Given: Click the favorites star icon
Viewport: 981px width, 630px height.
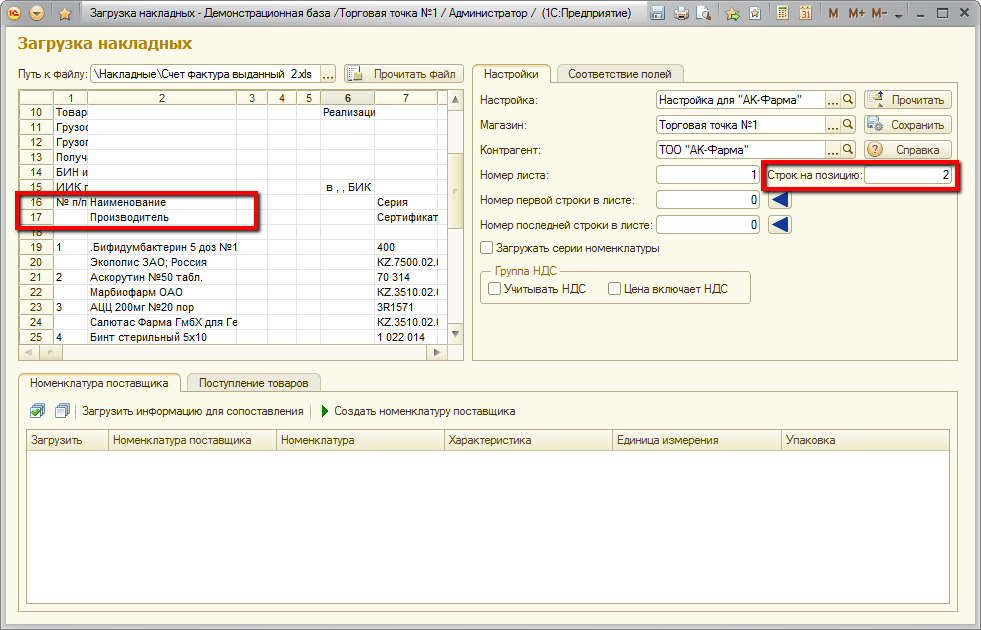Looking at the screenshot, I should tap(64, 14).
